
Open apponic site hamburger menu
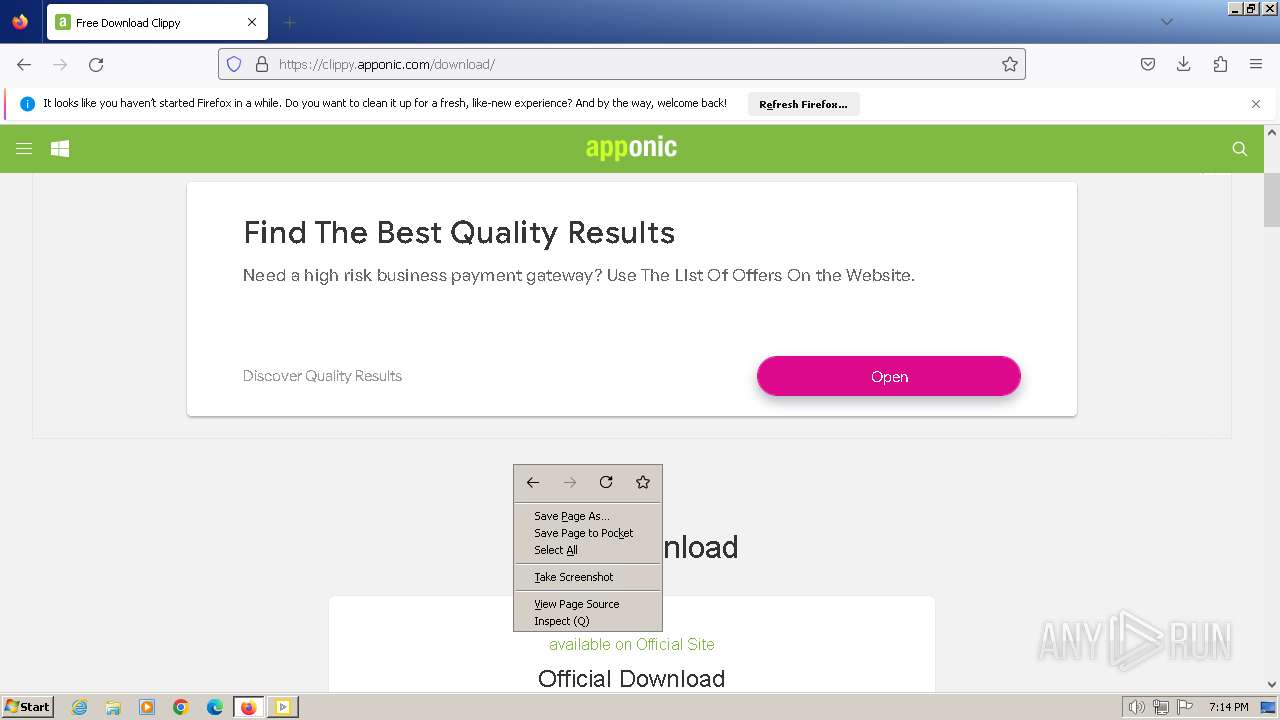point(24,149)
